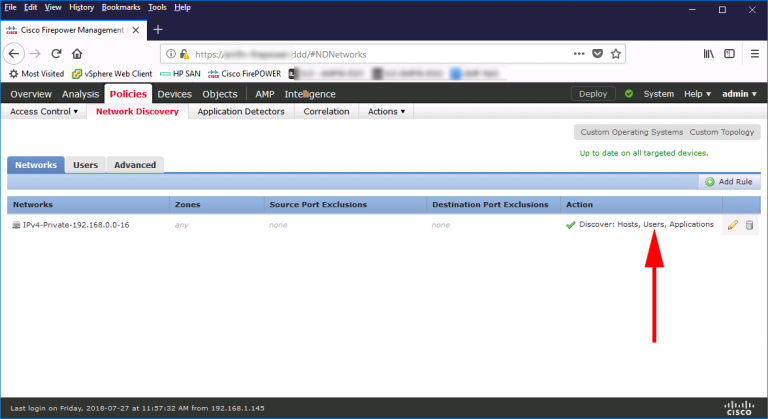
Task: Open the browser History menu
Action: (81, 7)
